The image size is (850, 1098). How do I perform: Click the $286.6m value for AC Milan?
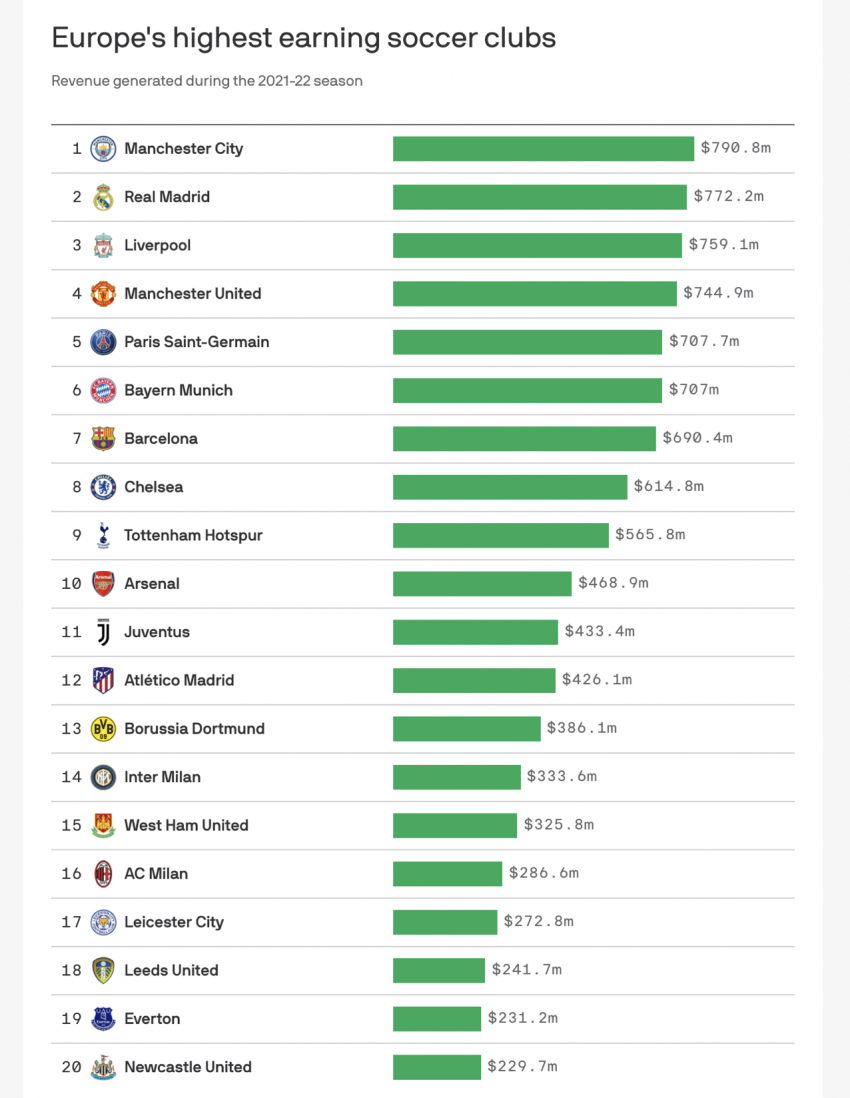point(543,873)
